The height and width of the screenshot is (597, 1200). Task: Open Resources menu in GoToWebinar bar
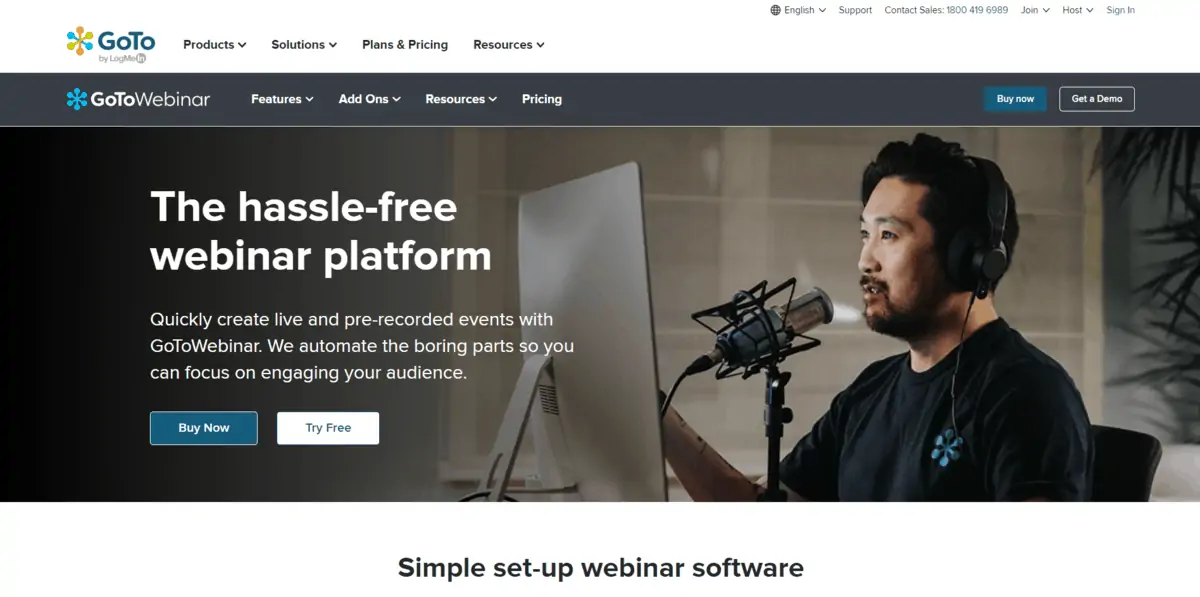coord(461,99)
